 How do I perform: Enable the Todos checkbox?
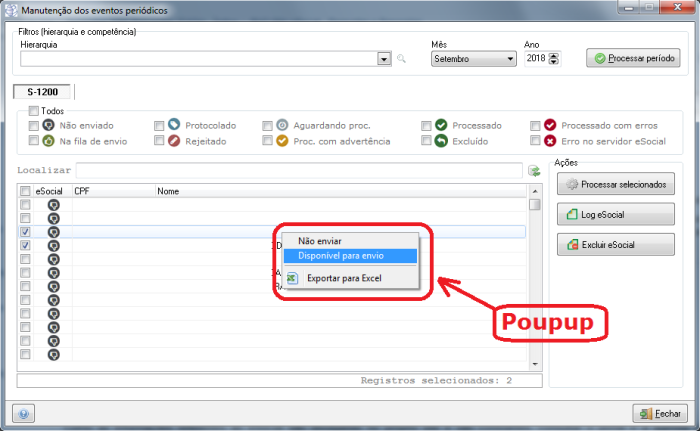point(34,111)
